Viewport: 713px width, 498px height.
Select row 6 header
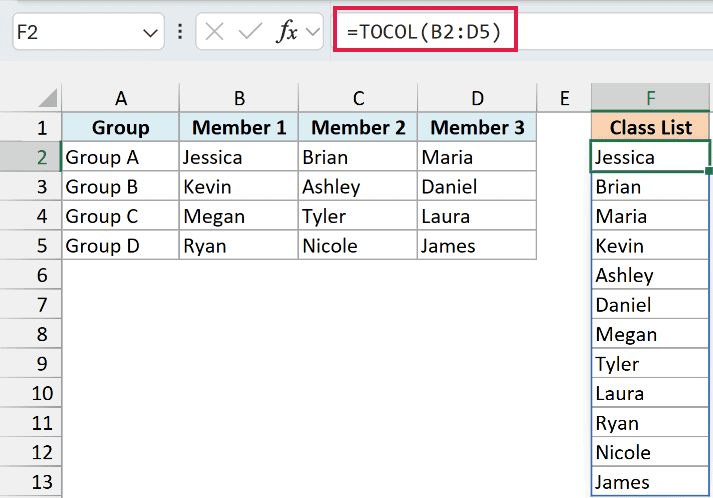(30, 275)
